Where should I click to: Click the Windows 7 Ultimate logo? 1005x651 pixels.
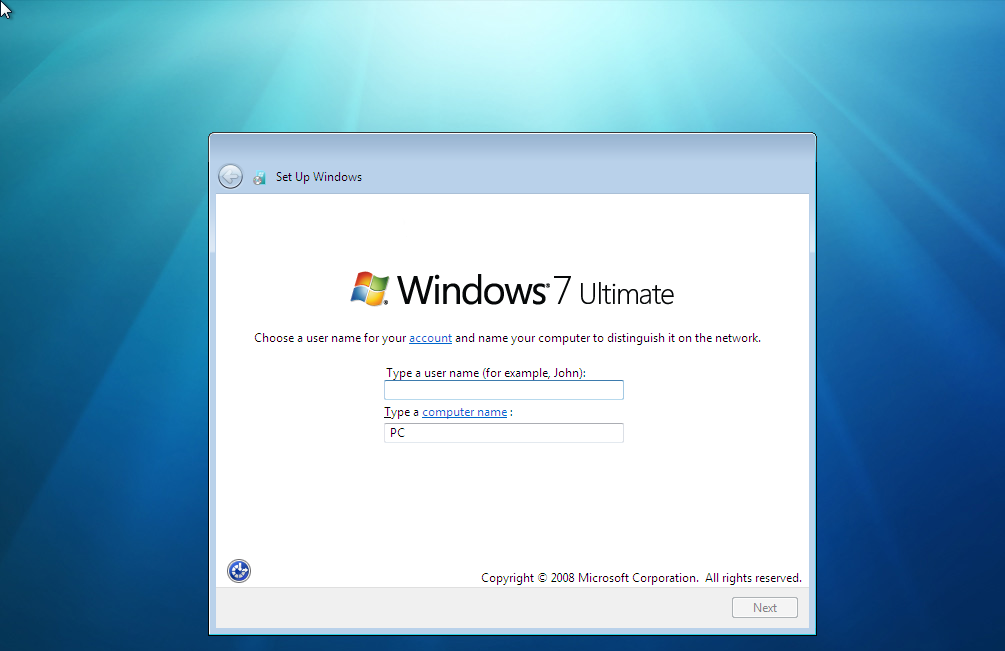pos(512,290)
